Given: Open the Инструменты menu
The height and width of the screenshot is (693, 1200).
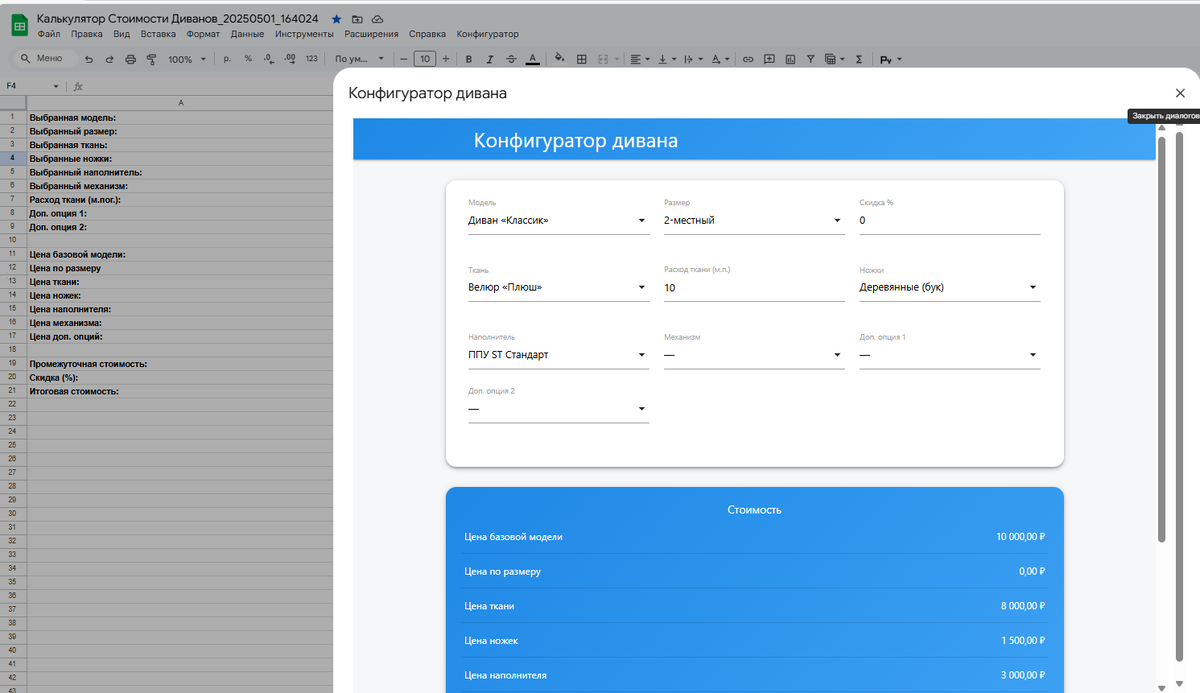Looking at the screenshot, I should (x=304, y=34).
